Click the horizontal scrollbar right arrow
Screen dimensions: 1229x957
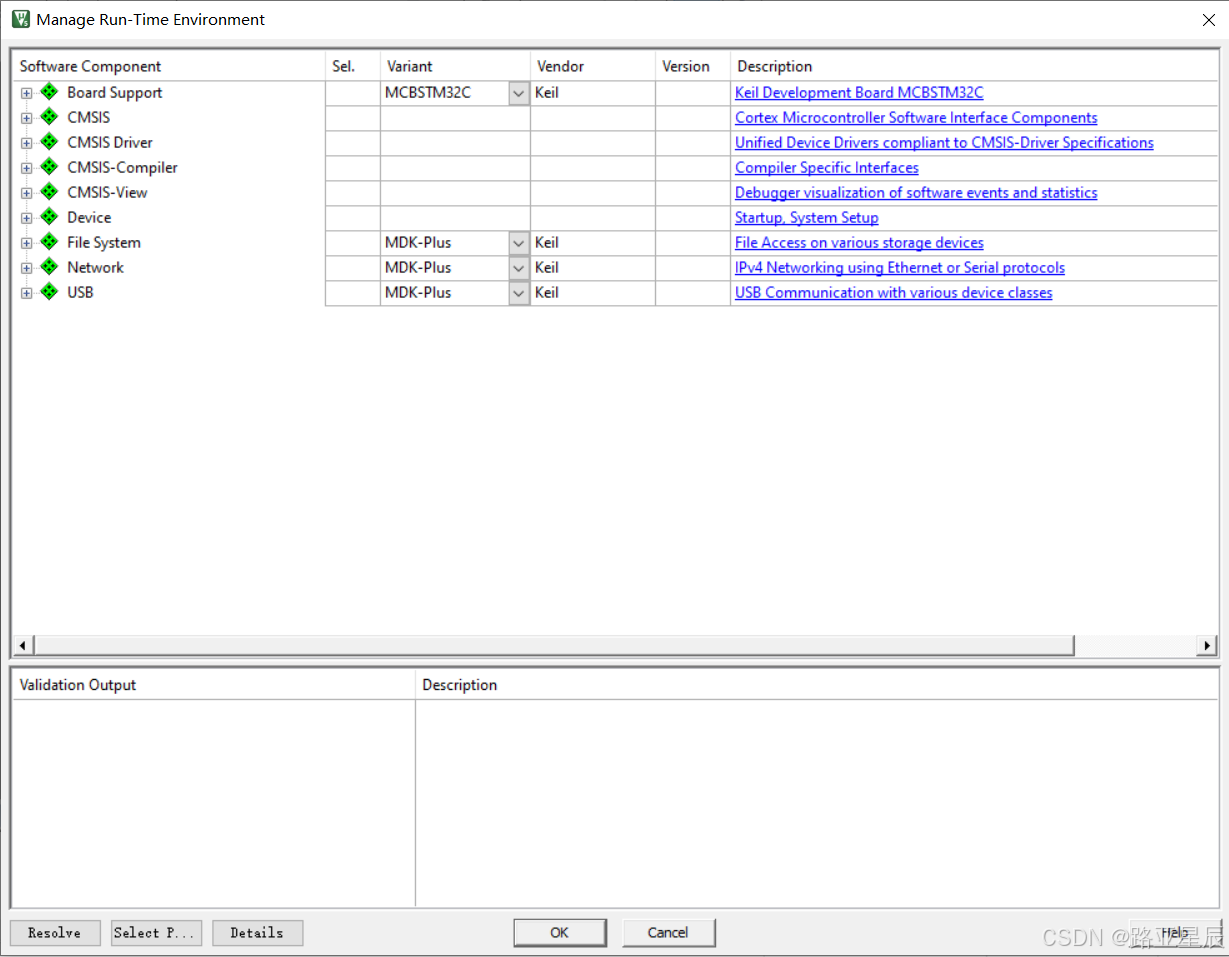pos(1208,645)
